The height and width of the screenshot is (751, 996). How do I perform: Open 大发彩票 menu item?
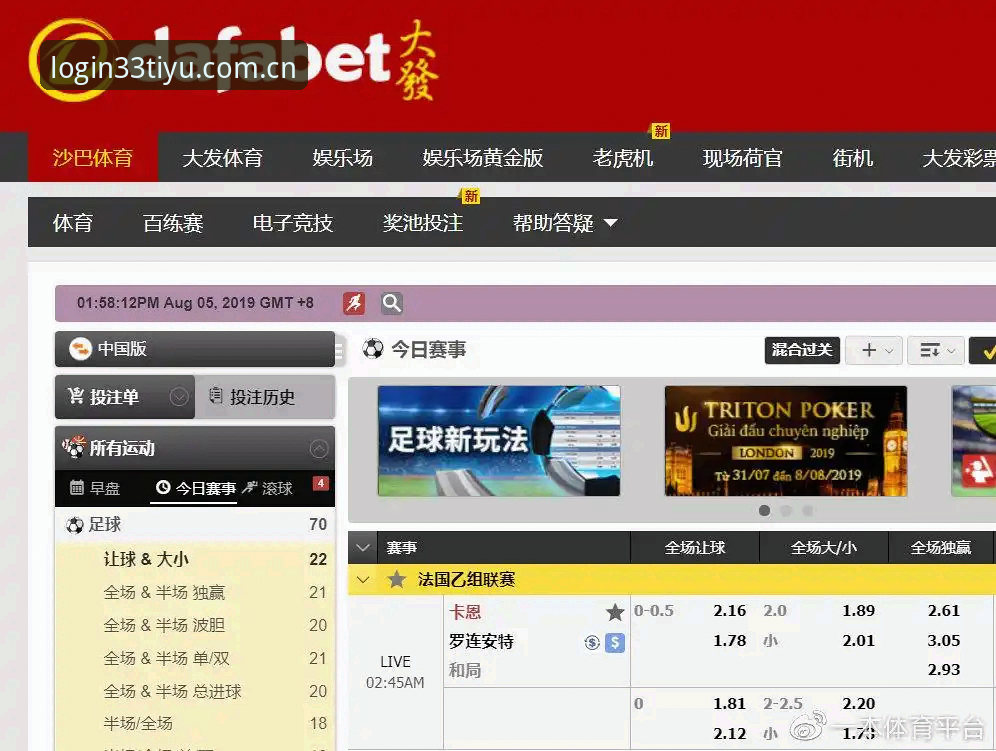(x=959, y=158)
